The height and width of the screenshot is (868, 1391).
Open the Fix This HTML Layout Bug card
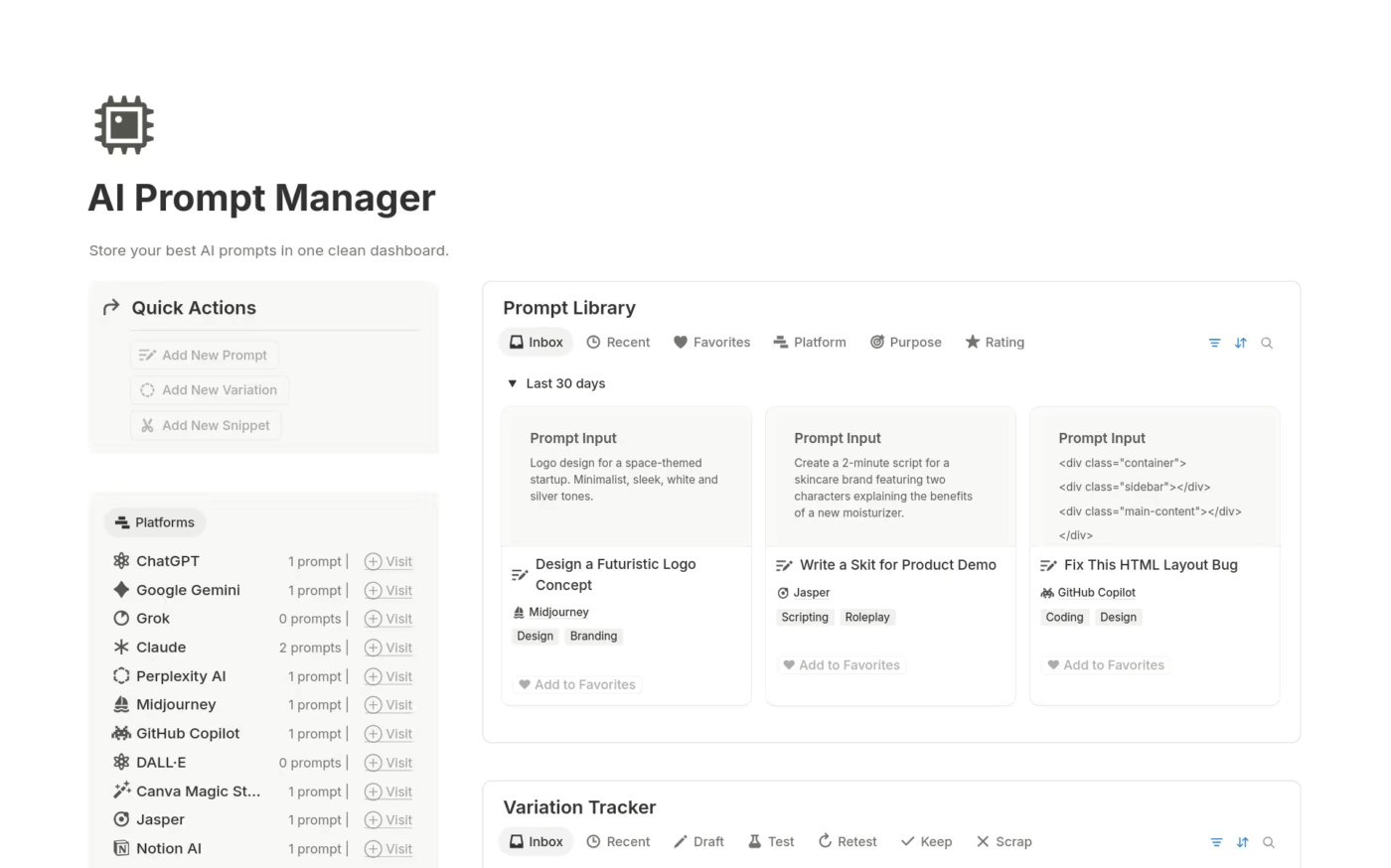tap(1151, 565)
